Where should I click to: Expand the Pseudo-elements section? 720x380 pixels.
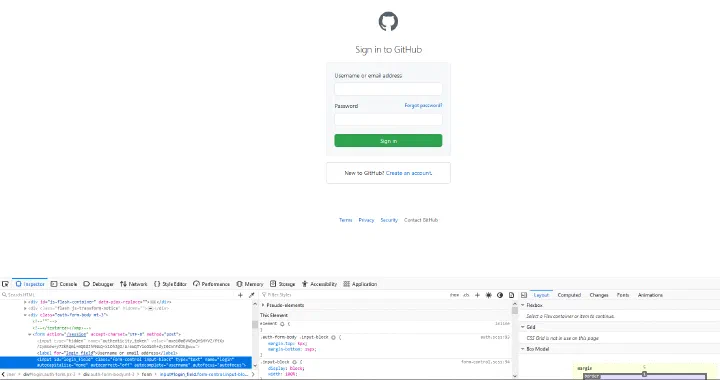pyautogui.click(x=263, y=305)
